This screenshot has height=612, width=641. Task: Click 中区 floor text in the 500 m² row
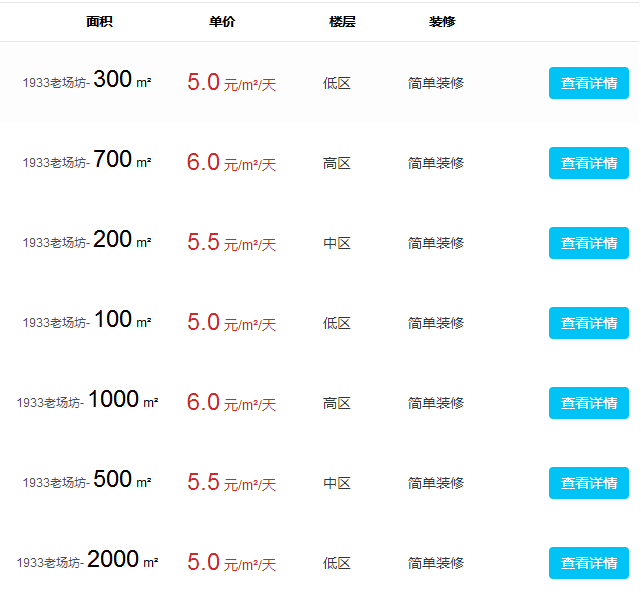click(337, 483)
